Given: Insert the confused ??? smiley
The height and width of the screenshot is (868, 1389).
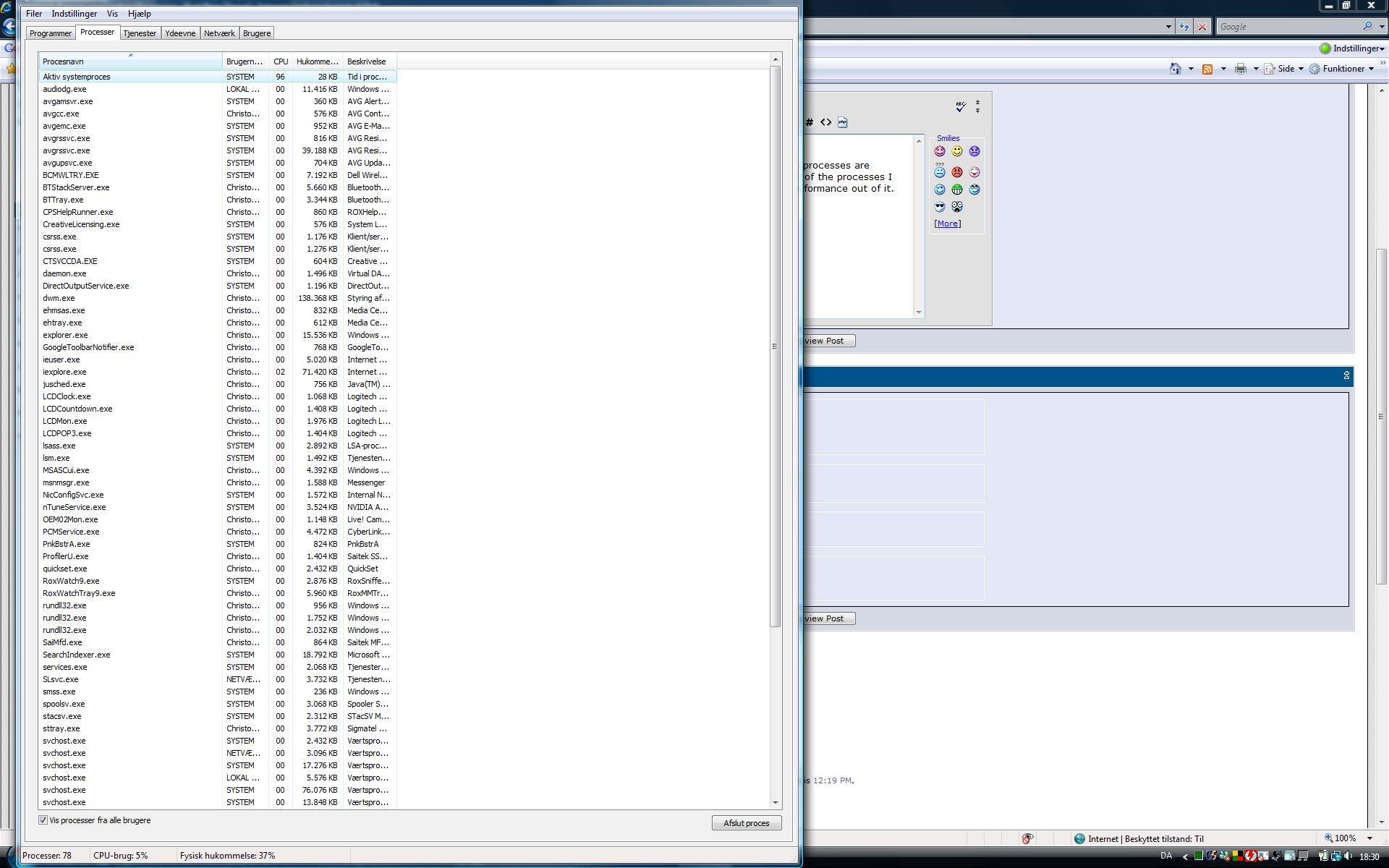Looking at the screenshot, I should point(940,171).
